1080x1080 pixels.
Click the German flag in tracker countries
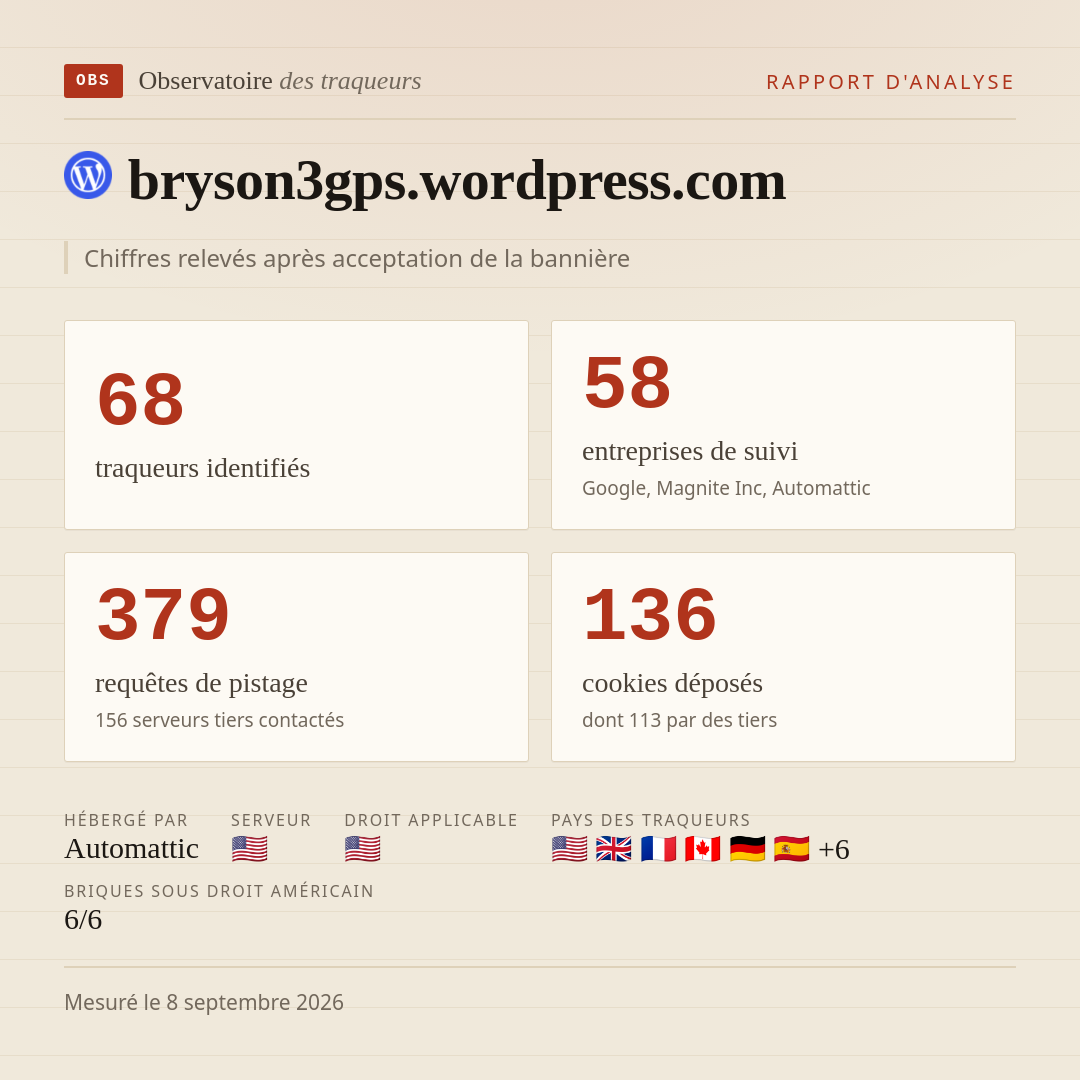click(747, 849)
